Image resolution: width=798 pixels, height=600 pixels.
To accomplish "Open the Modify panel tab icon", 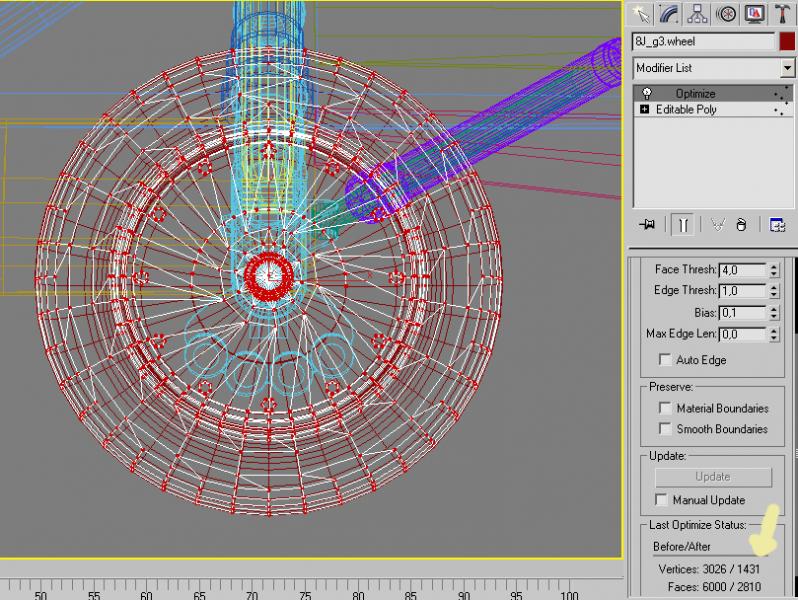I will (670, 14).
